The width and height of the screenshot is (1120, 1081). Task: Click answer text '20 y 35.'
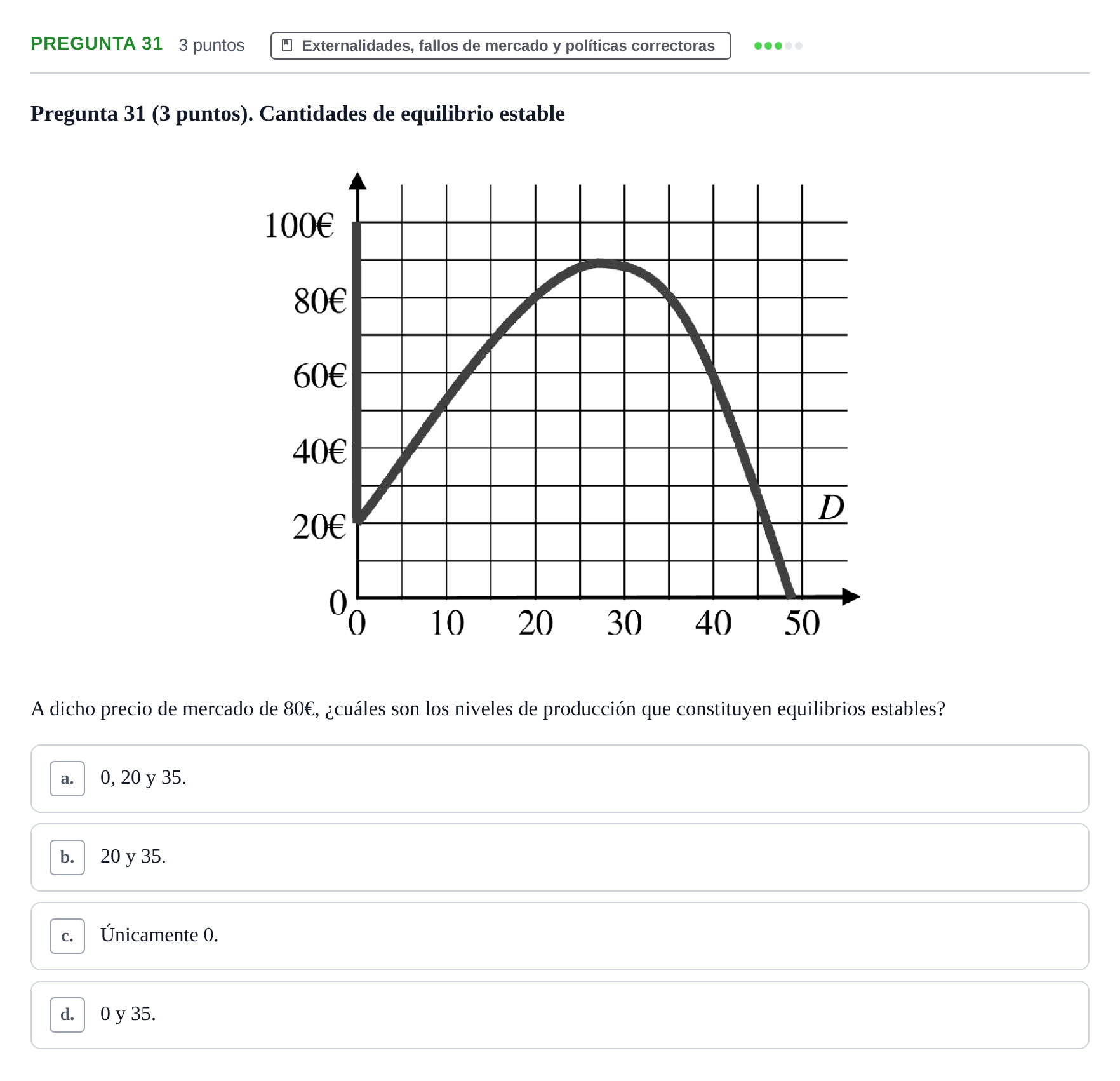pos(133,856)
